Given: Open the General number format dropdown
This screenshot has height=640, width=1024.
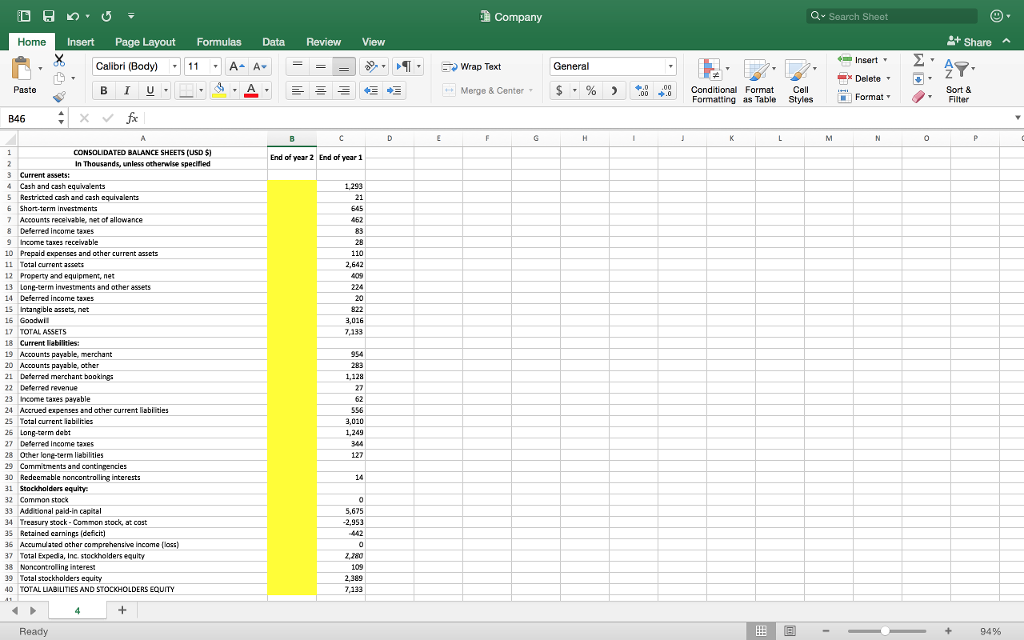Looking at the screenshot, I should coord(670,66).
